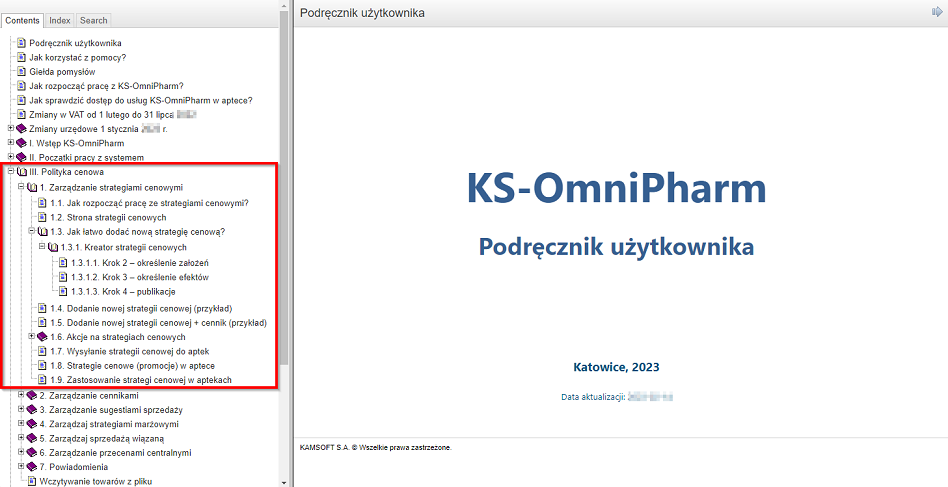This screenshot has width=948, height=487.
Task: Click scrollbar down arrow in contents panel
Action: [284, 482]
